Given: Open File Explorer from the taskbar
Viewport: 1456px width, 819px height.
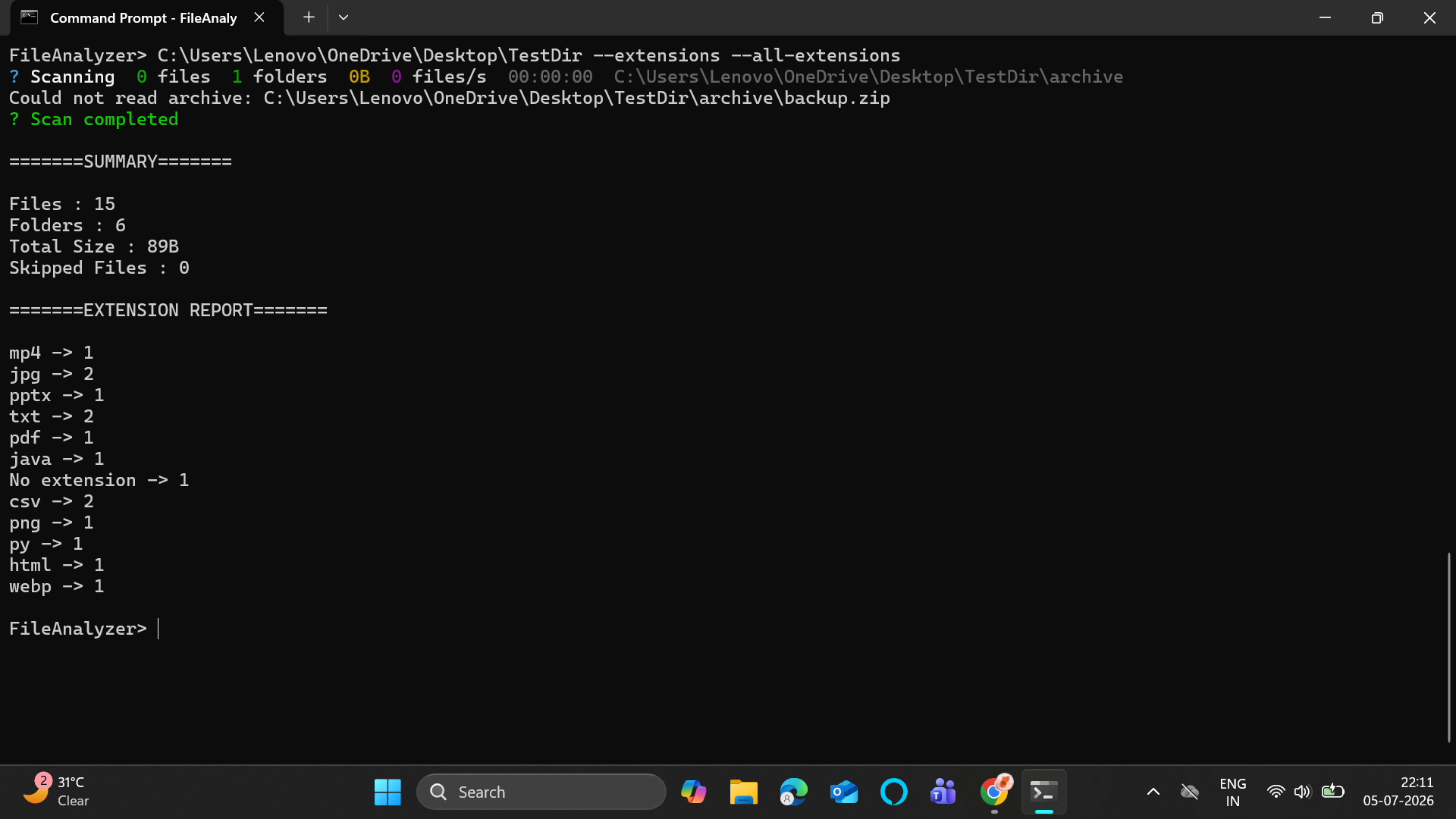Looking at the screenshot, I should (743, 792).
